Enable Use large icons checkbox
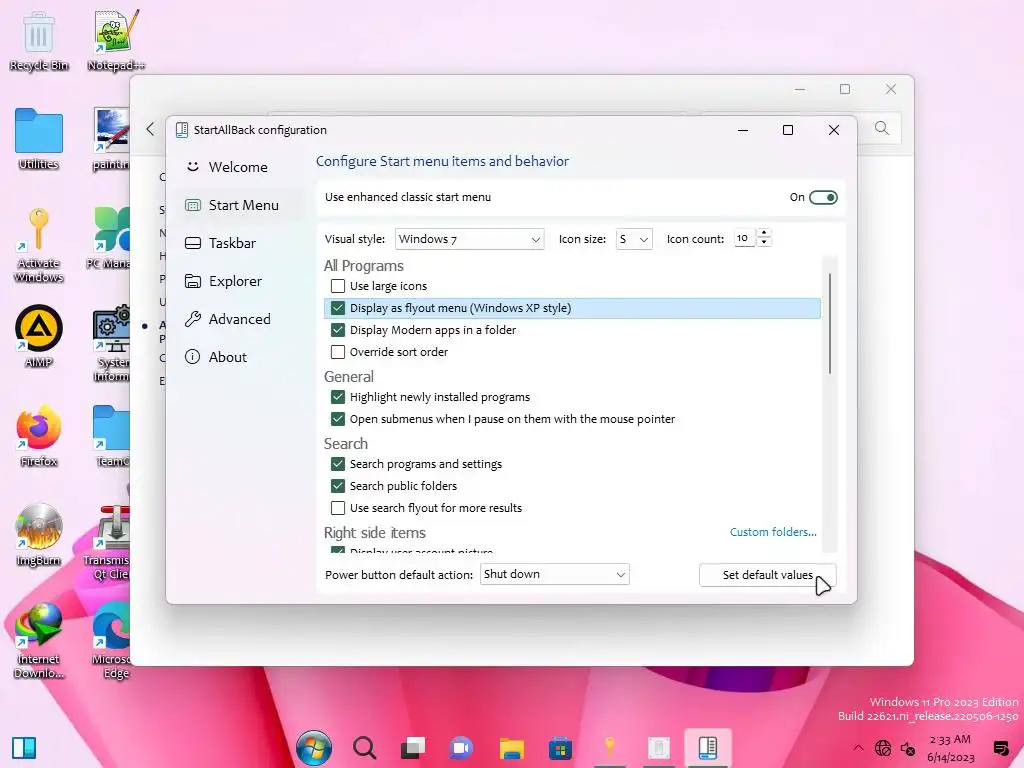 tap(338, 286)
